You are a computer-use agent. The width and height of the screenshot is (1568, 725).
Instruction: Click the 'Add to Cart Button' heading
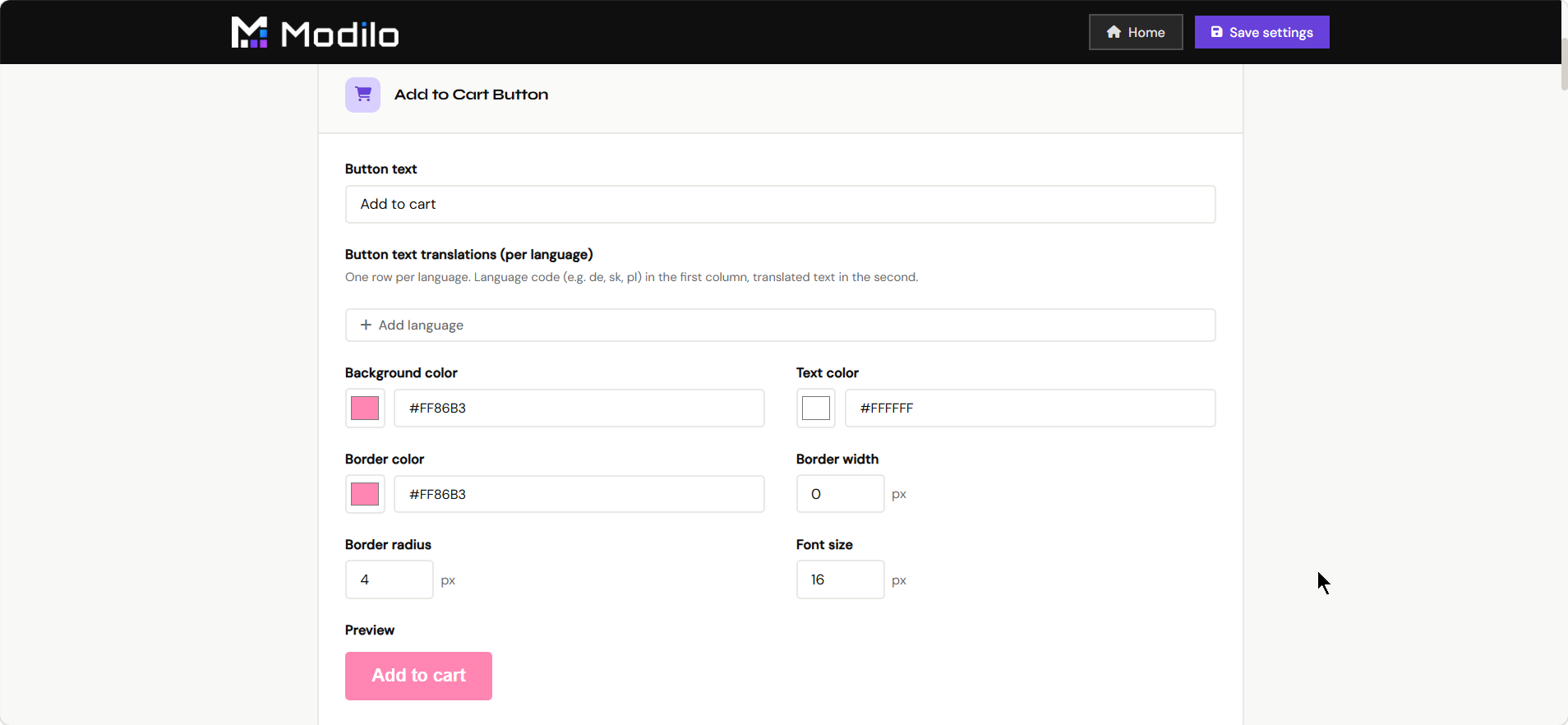click(x=471, y=95)
